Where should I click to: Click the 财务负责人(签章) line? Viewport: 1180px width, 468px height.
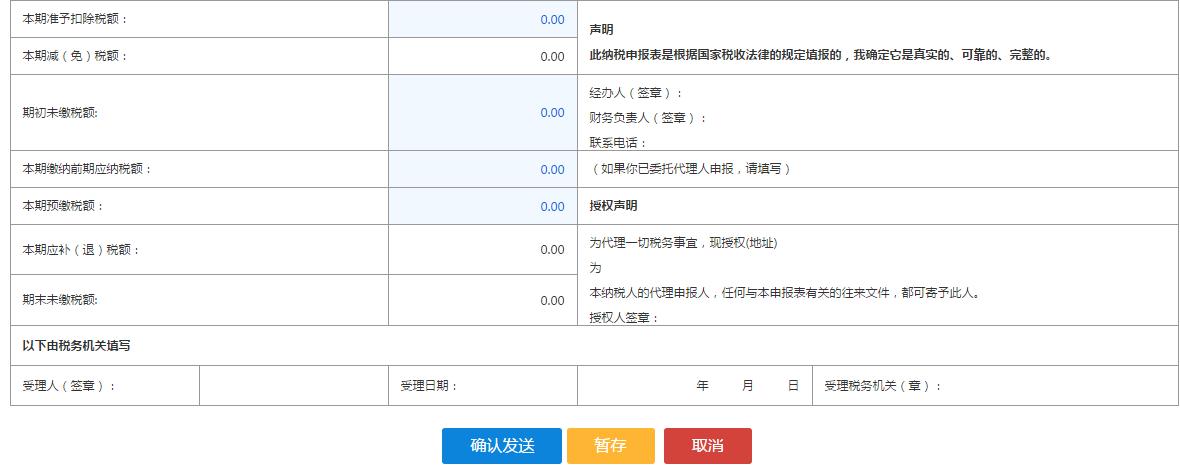[x=648, y=118]
